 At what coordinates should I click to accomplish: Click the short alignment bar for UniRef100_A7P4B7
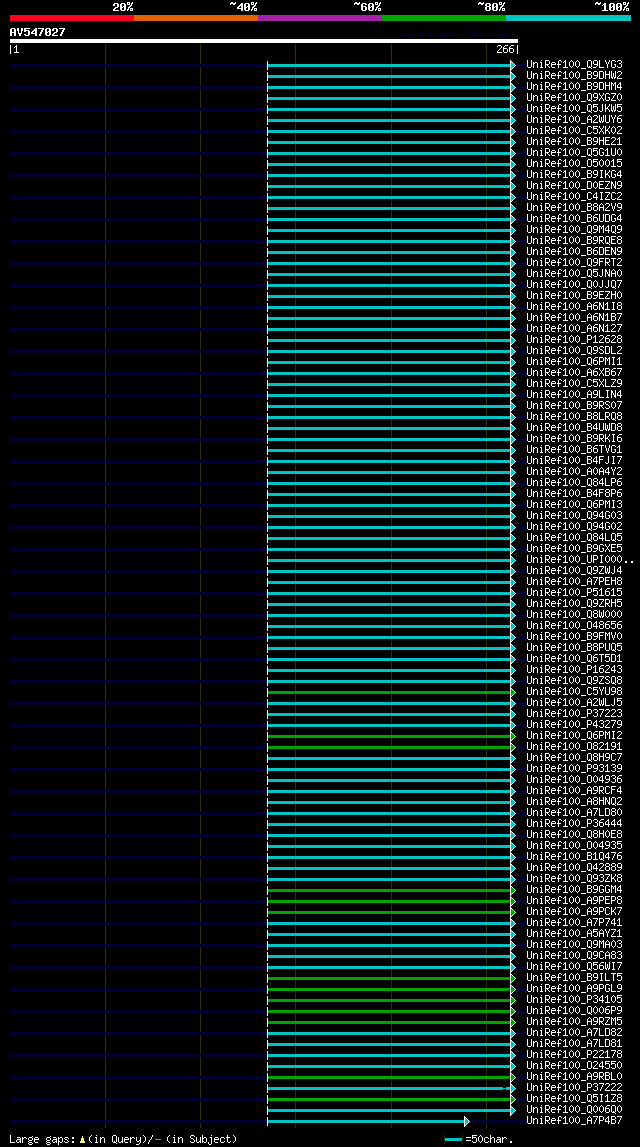368,1121
